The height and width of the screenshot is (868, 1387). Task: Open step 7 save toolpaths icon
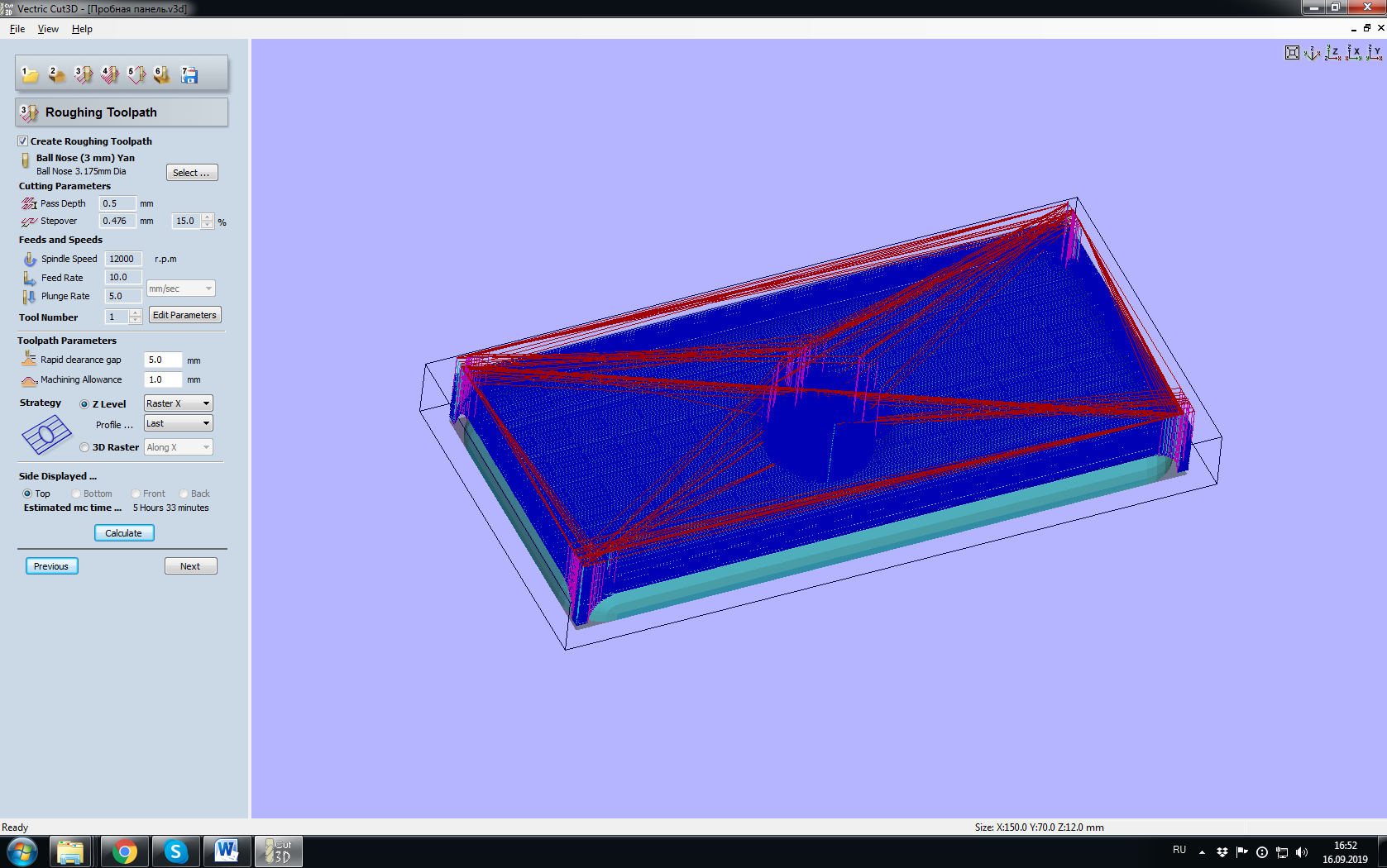[x=189, y=75]
